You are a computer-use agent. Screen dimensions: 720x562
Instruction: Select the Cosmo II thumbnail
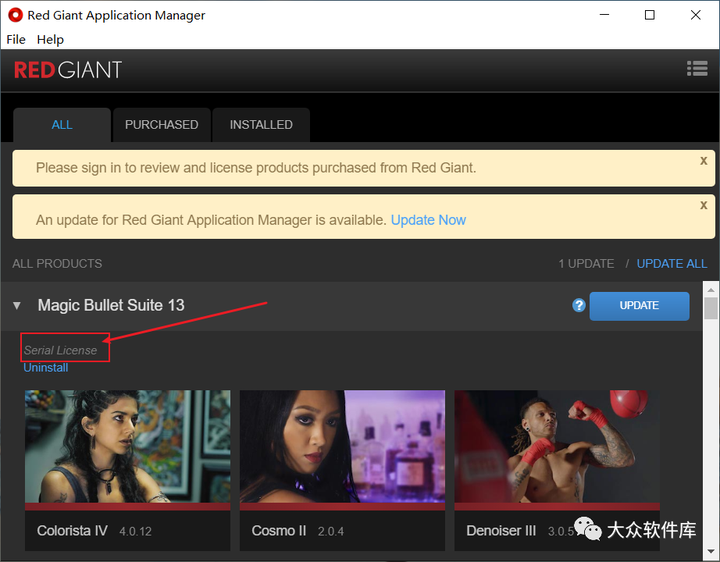pos(342,447)
